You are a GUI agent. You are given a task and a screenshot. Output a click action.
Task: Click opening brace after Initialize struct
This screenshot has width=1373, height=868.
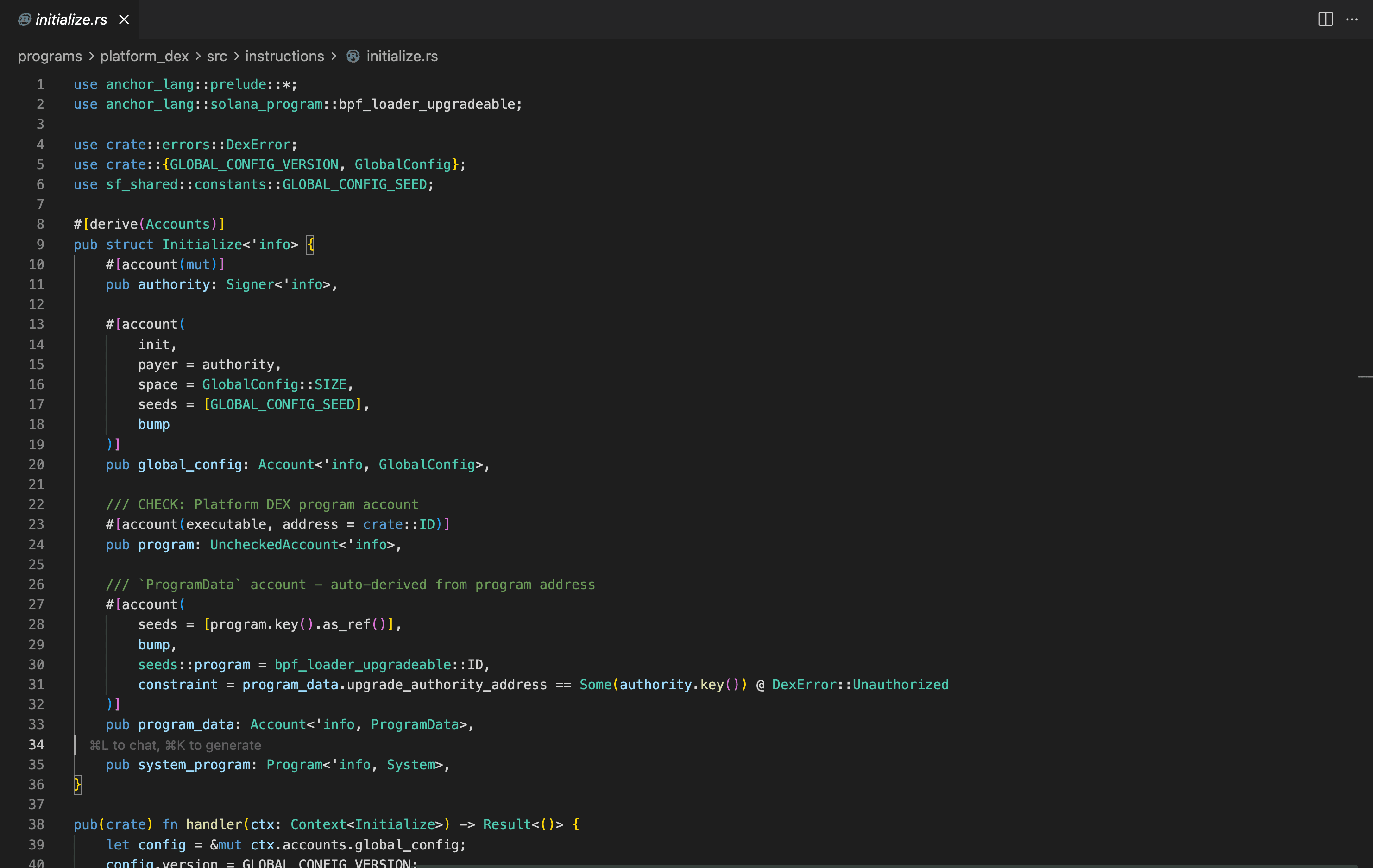point(309,244)
